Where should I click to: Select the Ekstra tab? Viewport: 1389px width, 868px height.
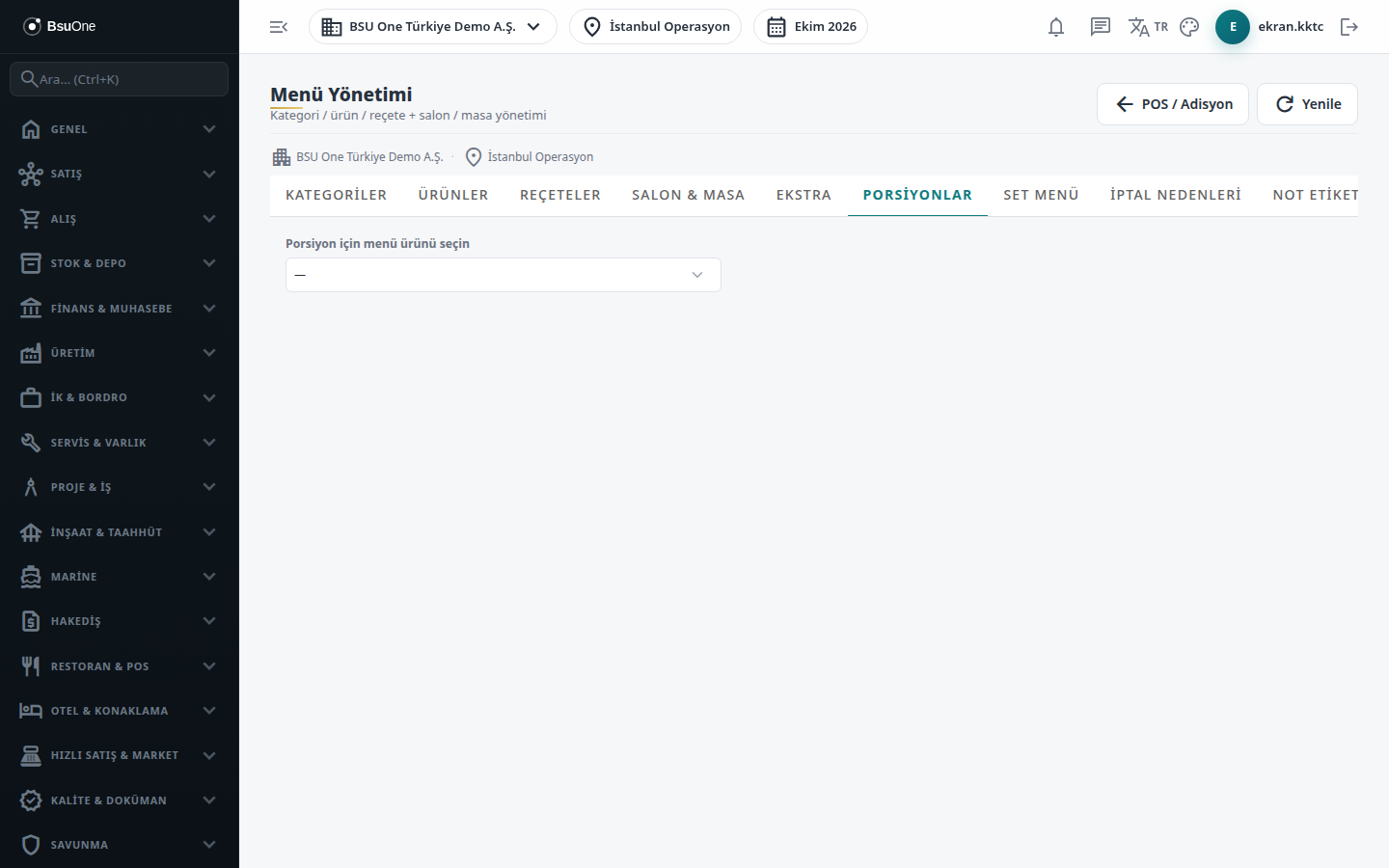pos(803,195)
